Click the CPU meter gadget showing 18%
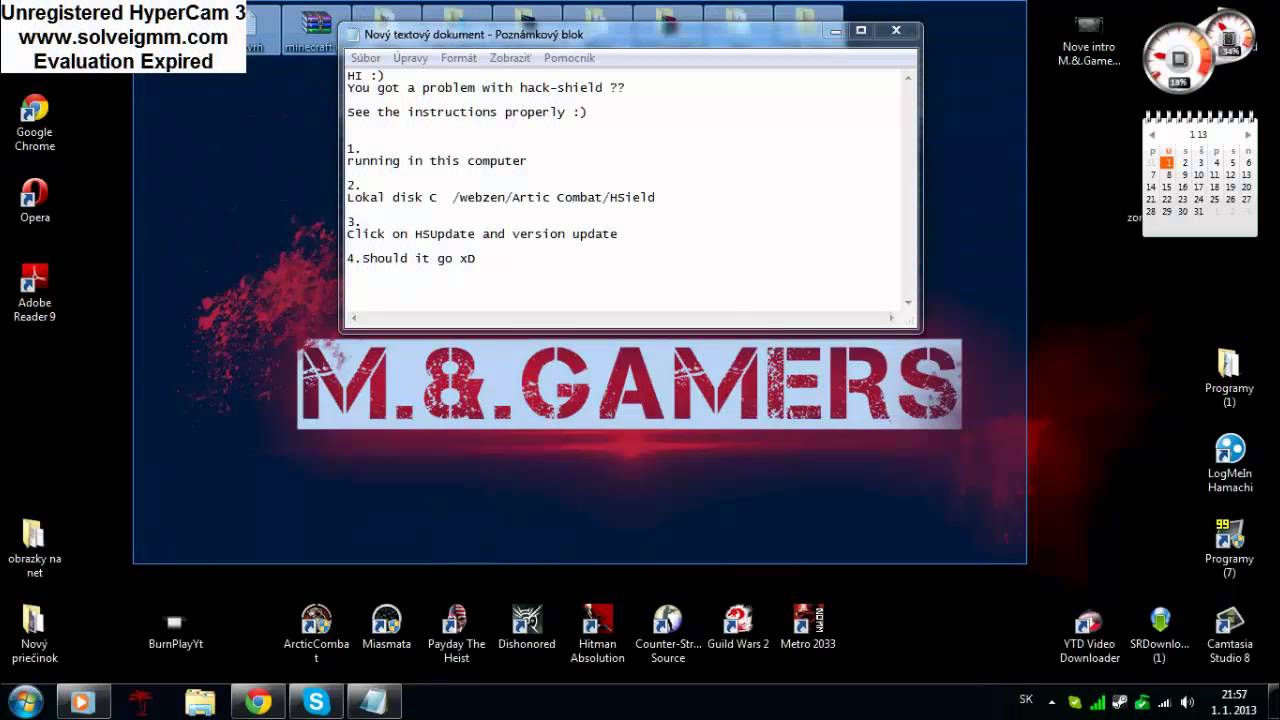Screen dimensions: 1280x720 click(1180, 56)
